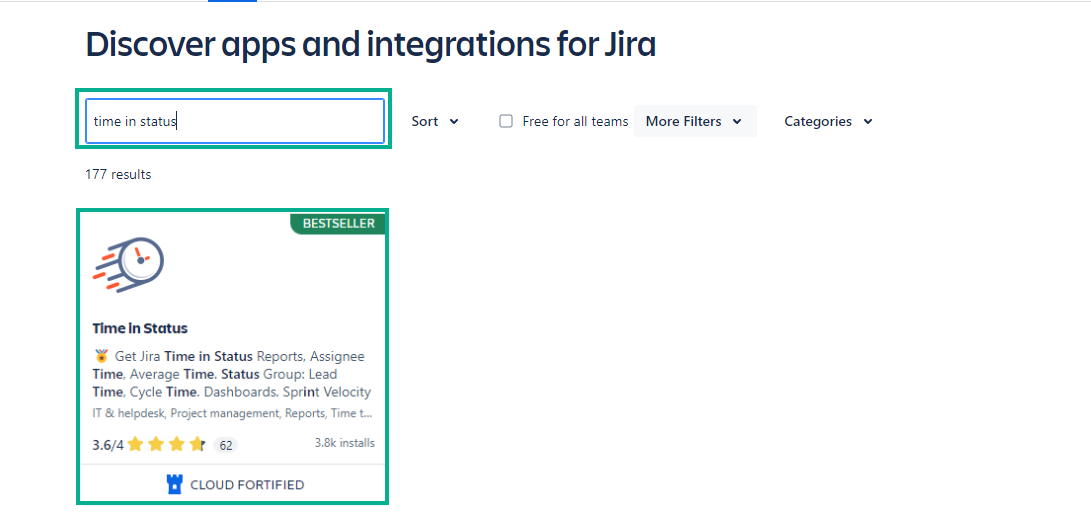Click the 3.8k installs text
This screenshot has width=1091, height=515.
344,443
